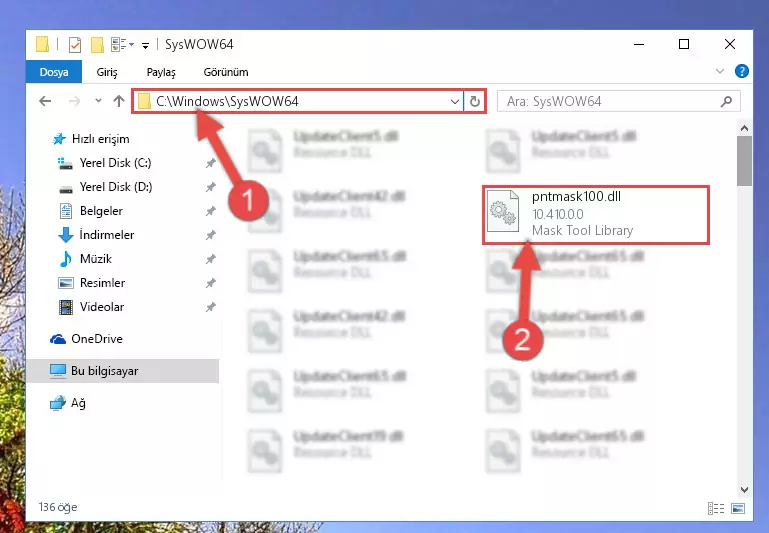
Task: Select the pntmask100.dll file name
Action: pyautogui.click(x=576, y=197)
